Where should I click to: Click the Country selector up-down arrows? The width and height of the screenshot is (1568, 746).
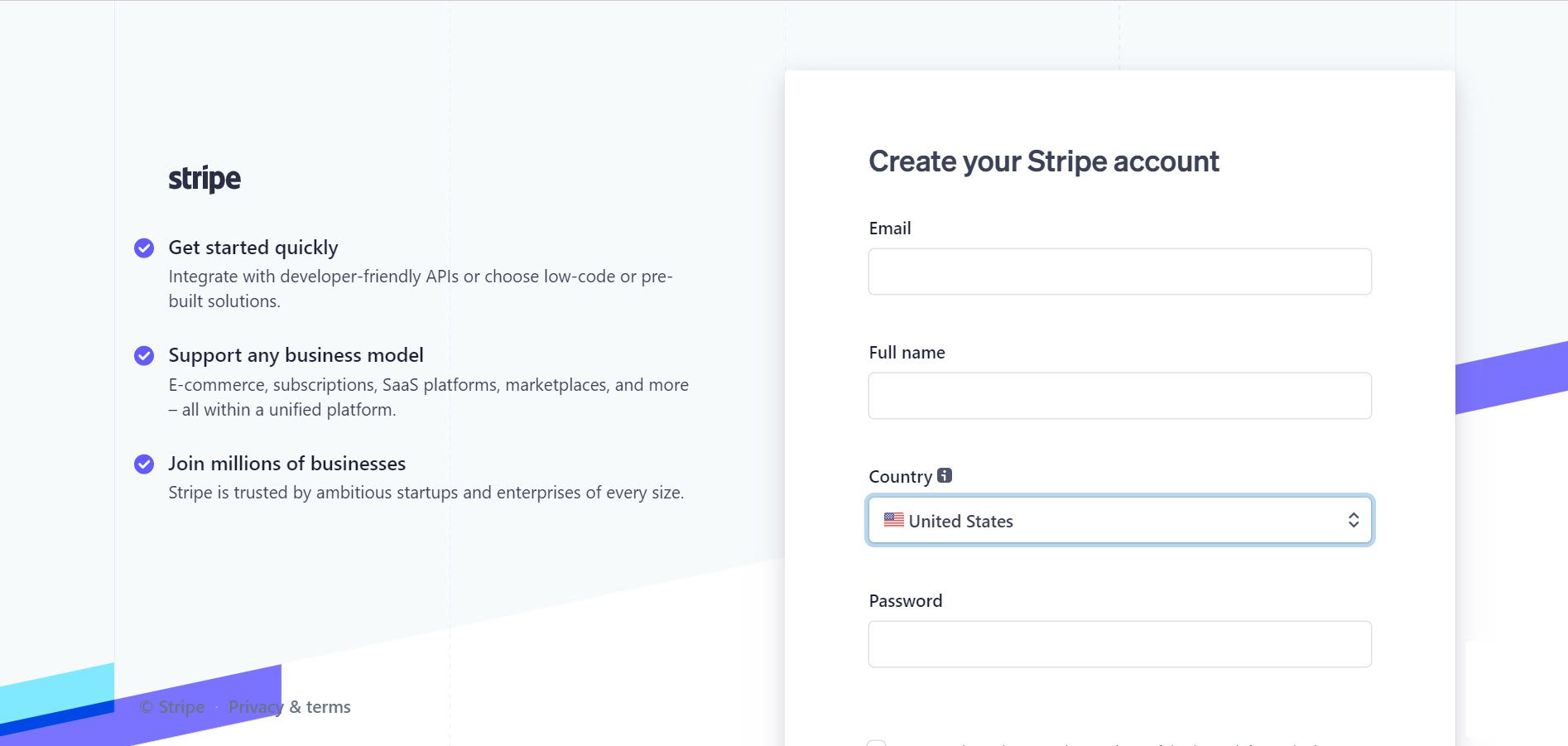click(1354, 520)
